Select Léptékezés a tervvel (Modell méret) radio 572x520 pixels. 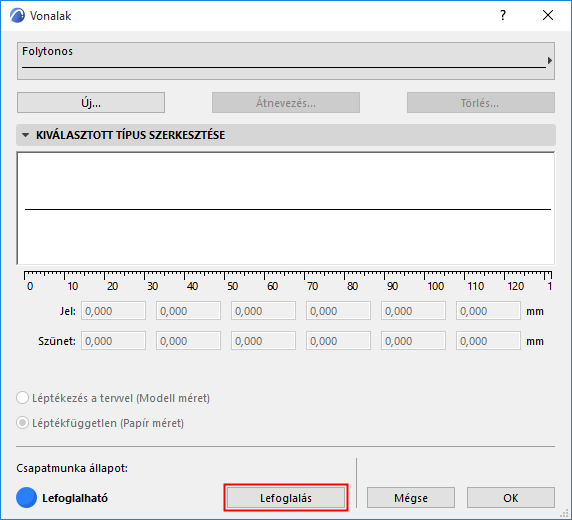pos(22,398)
